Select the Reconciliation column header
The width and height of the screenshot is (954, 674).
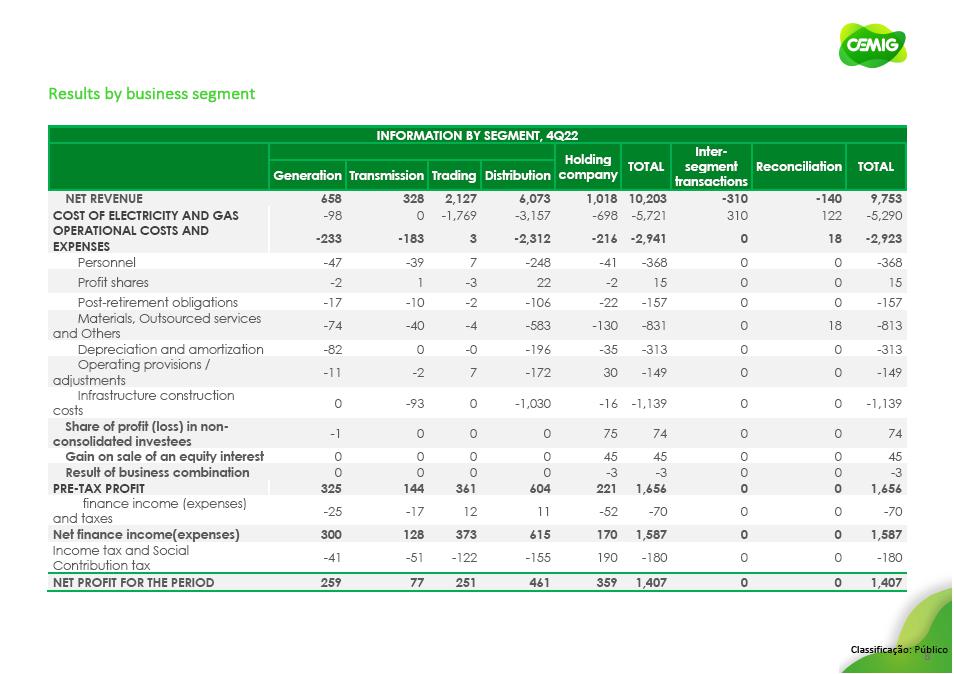coord(799,166)
